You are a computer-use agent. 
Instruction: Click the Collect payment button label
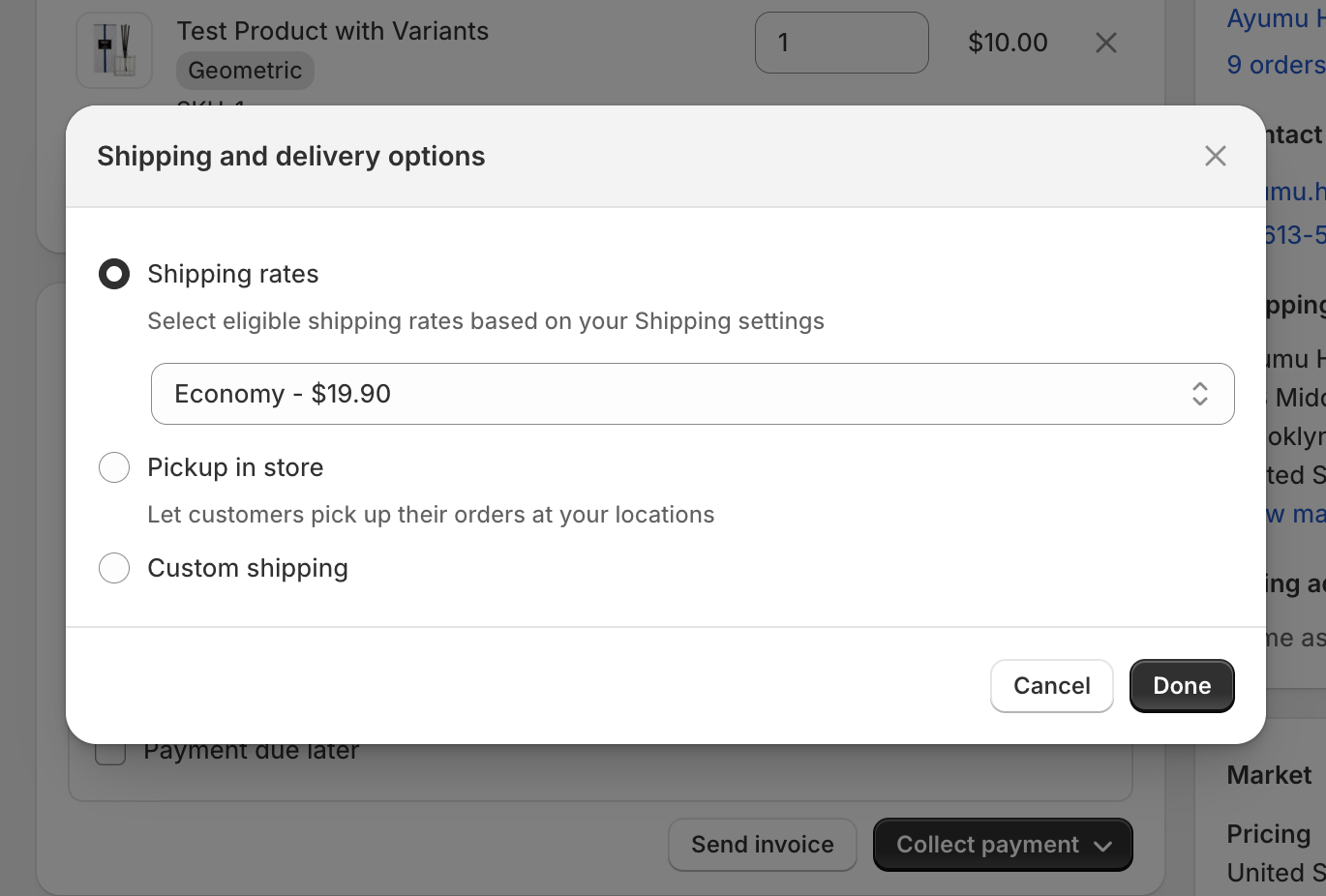pyautogui.click(x=987, y=845)
